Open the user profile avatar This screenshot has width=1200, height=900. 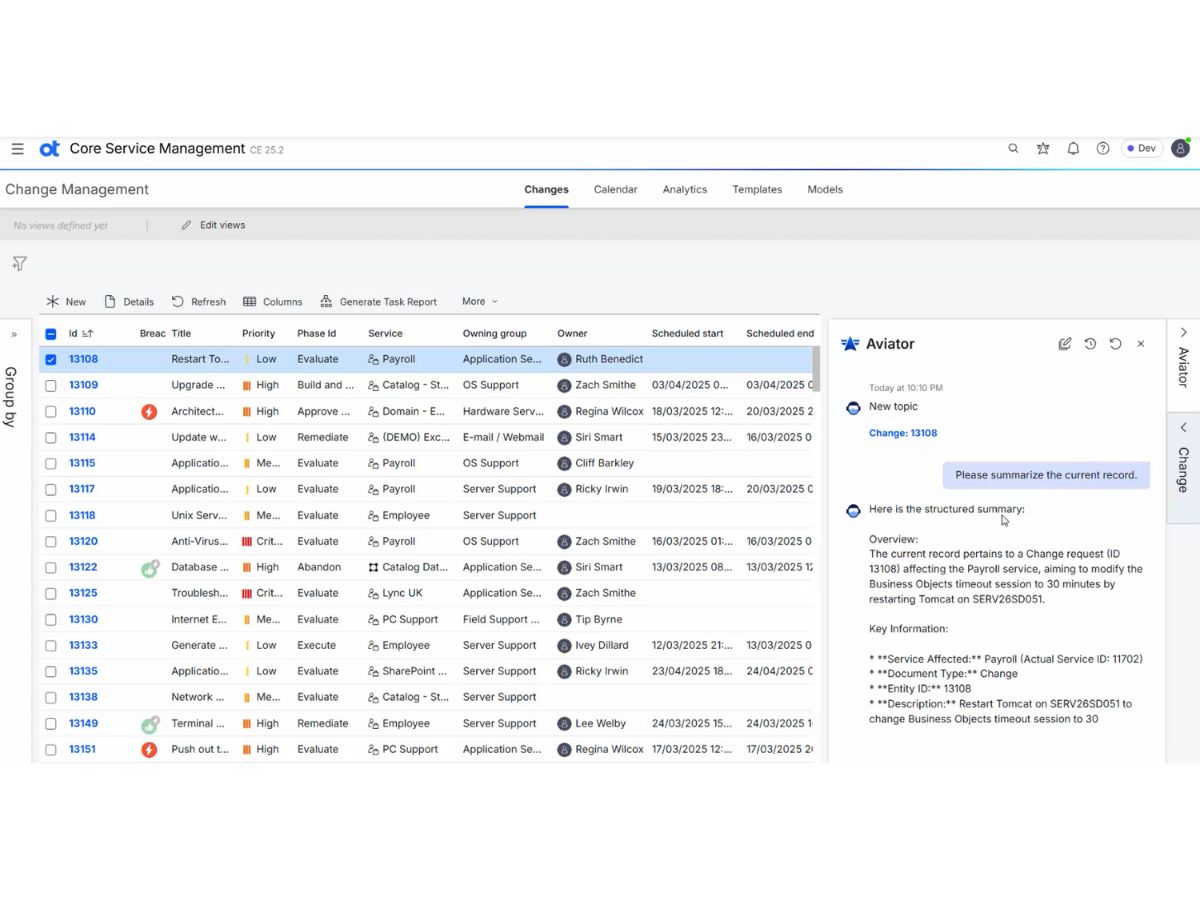1180,148
